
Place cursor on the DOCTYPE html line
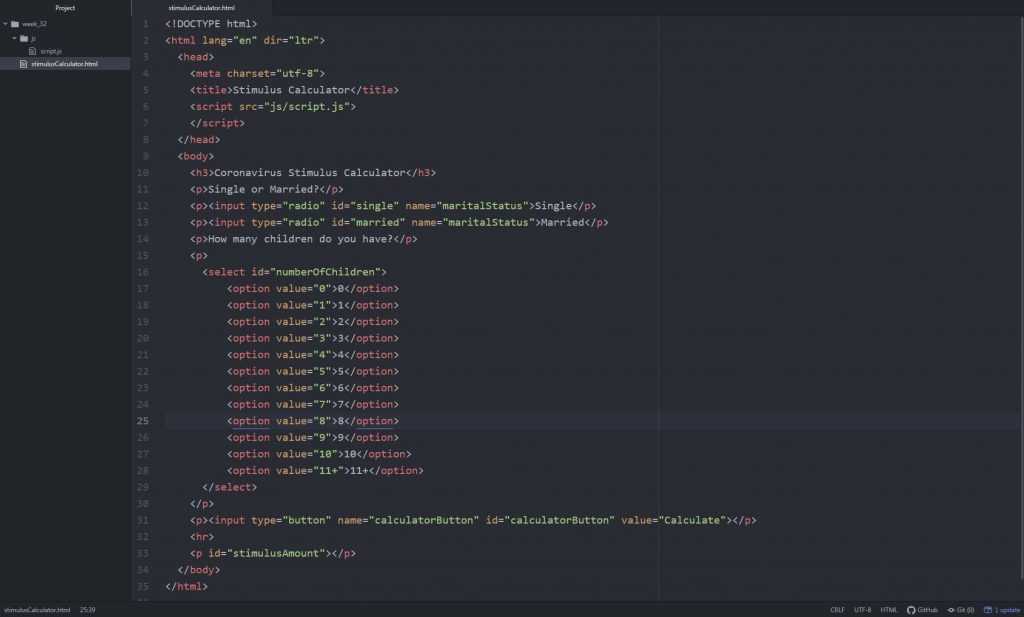coord(211,24)
